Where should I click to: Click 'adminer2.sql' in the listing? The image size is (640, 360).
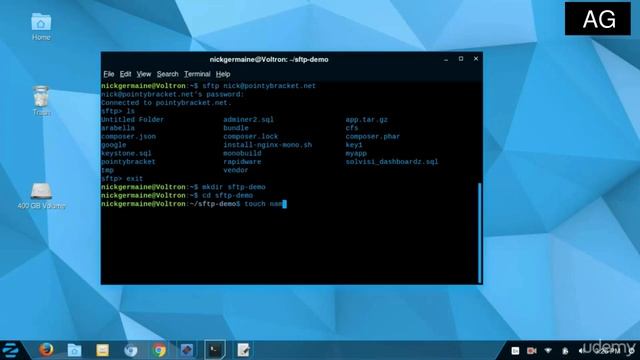(x=249, y=120)
